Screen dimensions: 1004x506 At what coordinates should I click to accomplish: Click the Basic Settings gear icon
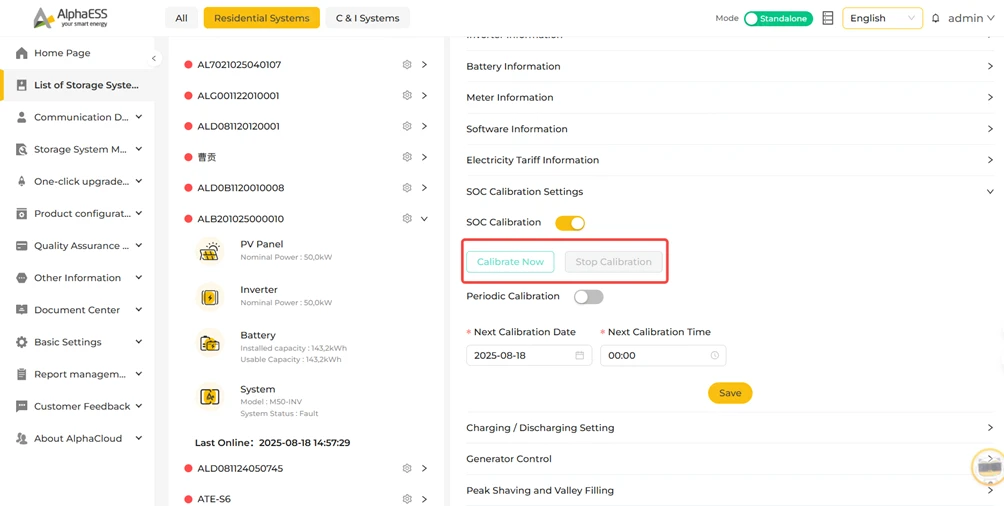click(22, 342)
